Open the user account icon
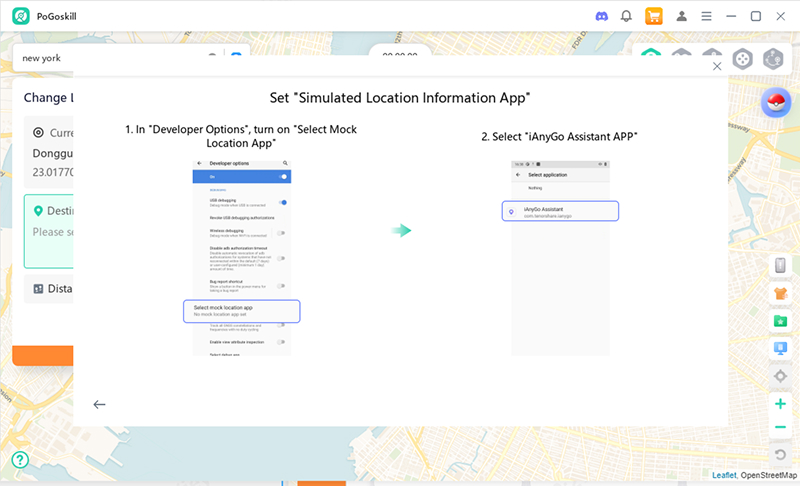Image resolution: width=800 pixels, height=486 pixels. tap(681, 16)
